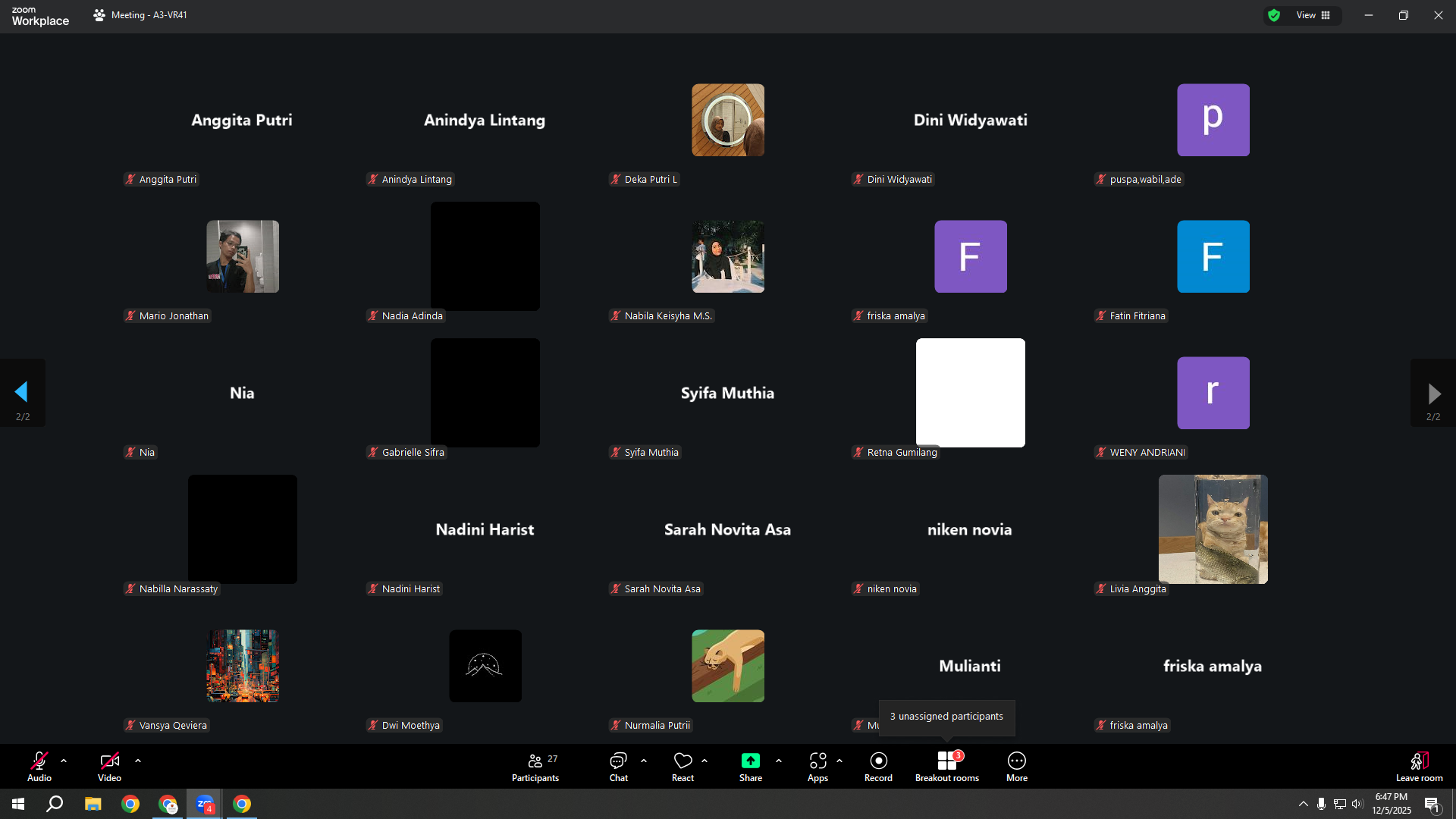Screen dimensions: 1456x819
Task: Open the Meeting A3-VR41 info title
Action: point(140,15)
